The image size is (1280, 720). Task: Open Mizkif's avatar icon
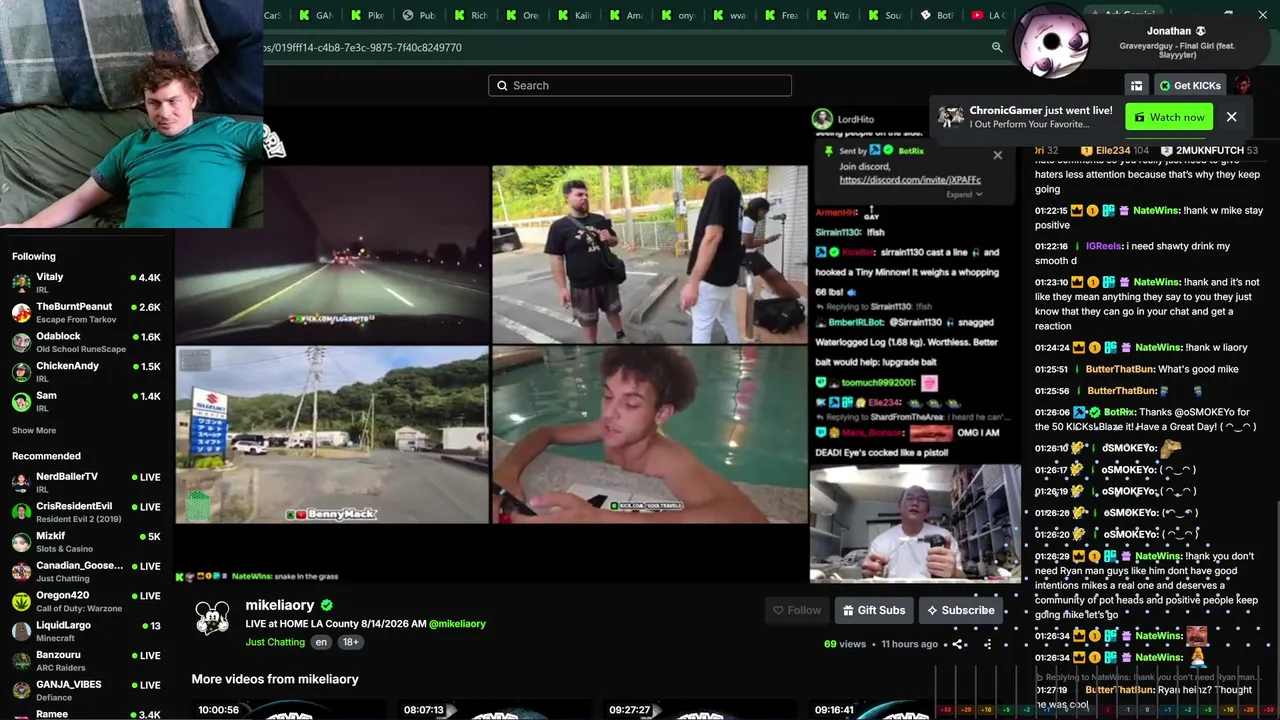pos(21,542)
